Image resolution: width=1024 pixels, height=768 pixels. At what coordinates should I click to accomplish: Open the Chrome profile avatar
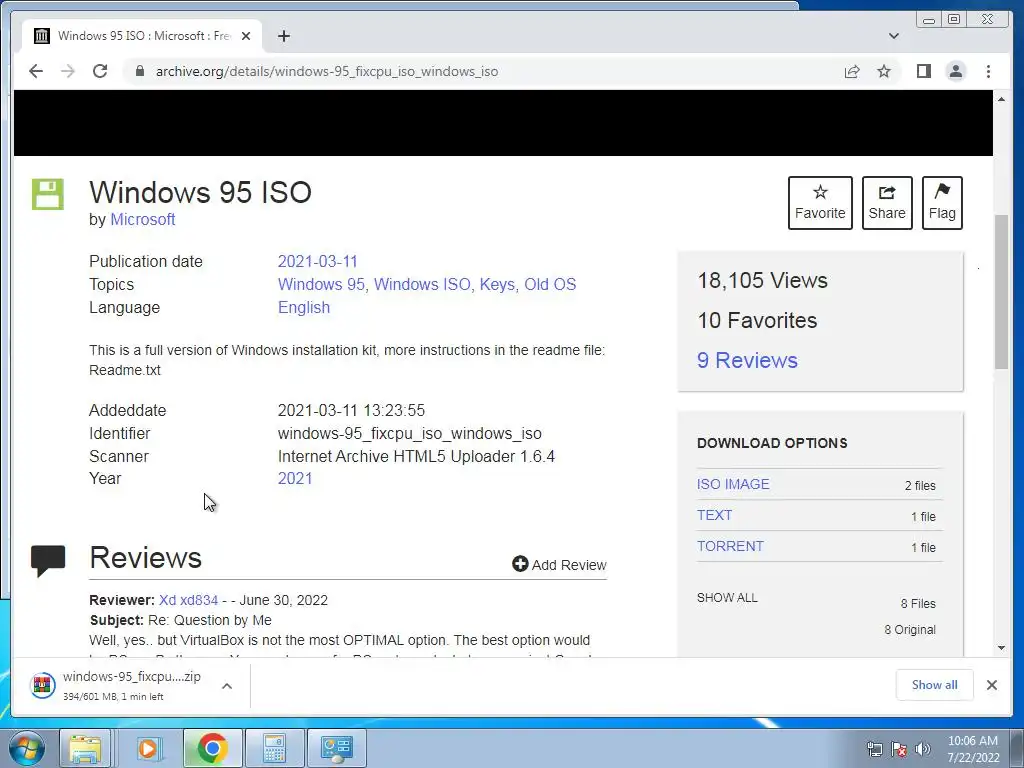(x=955, y=71)
